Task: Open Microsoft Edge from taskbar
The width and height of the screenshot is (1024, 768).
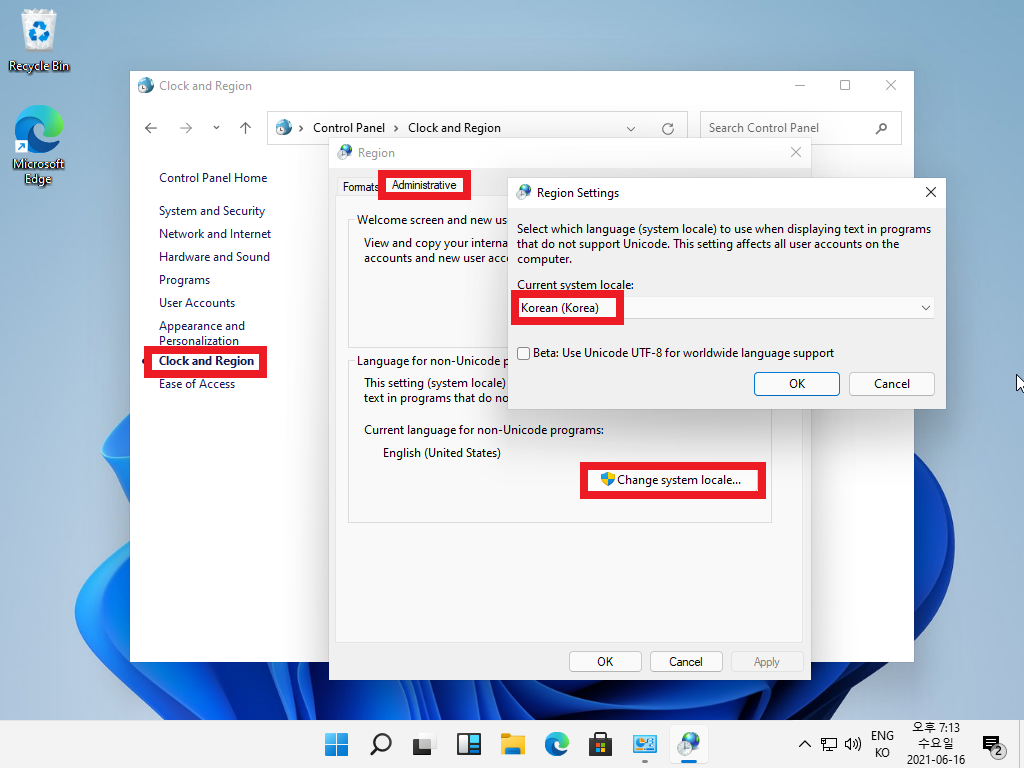Action: 556,744
